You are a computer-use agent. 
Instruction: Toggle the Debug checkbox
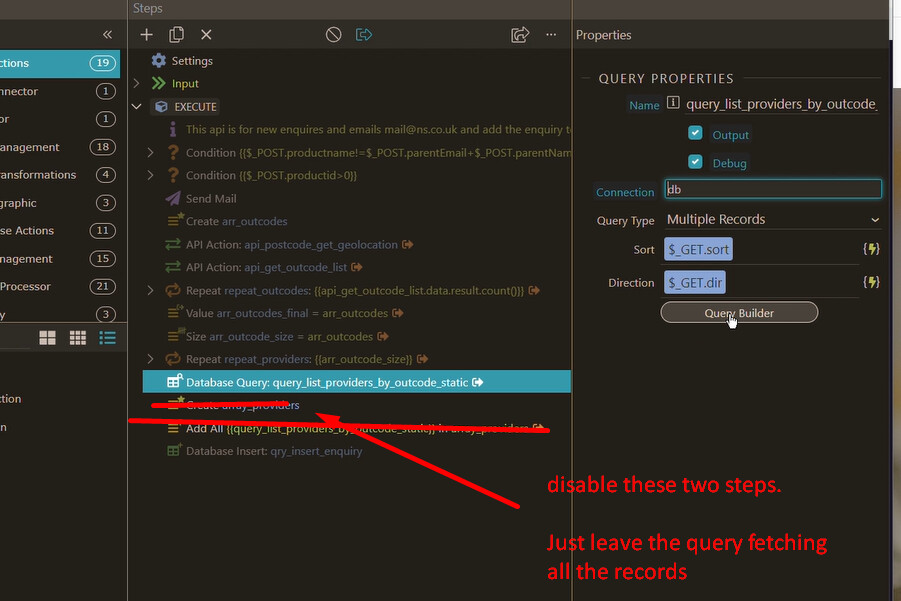695,161
